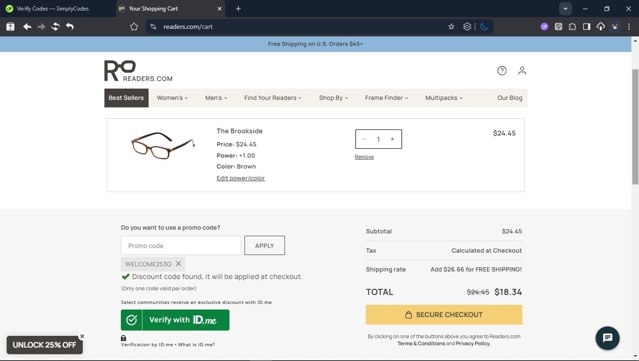Image resolution: width=639 pixels, height=361 pixels.
Task: Click The Brookside glasses thumbnail
Action: tap(163, 145)
